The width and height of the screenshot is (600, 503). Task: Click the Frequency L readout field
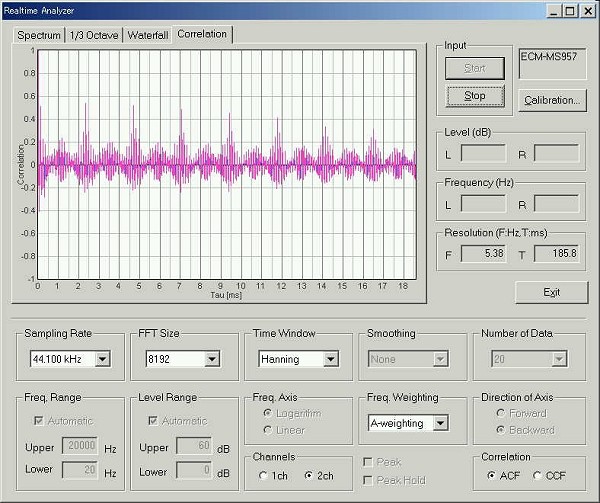click(484, 203)
